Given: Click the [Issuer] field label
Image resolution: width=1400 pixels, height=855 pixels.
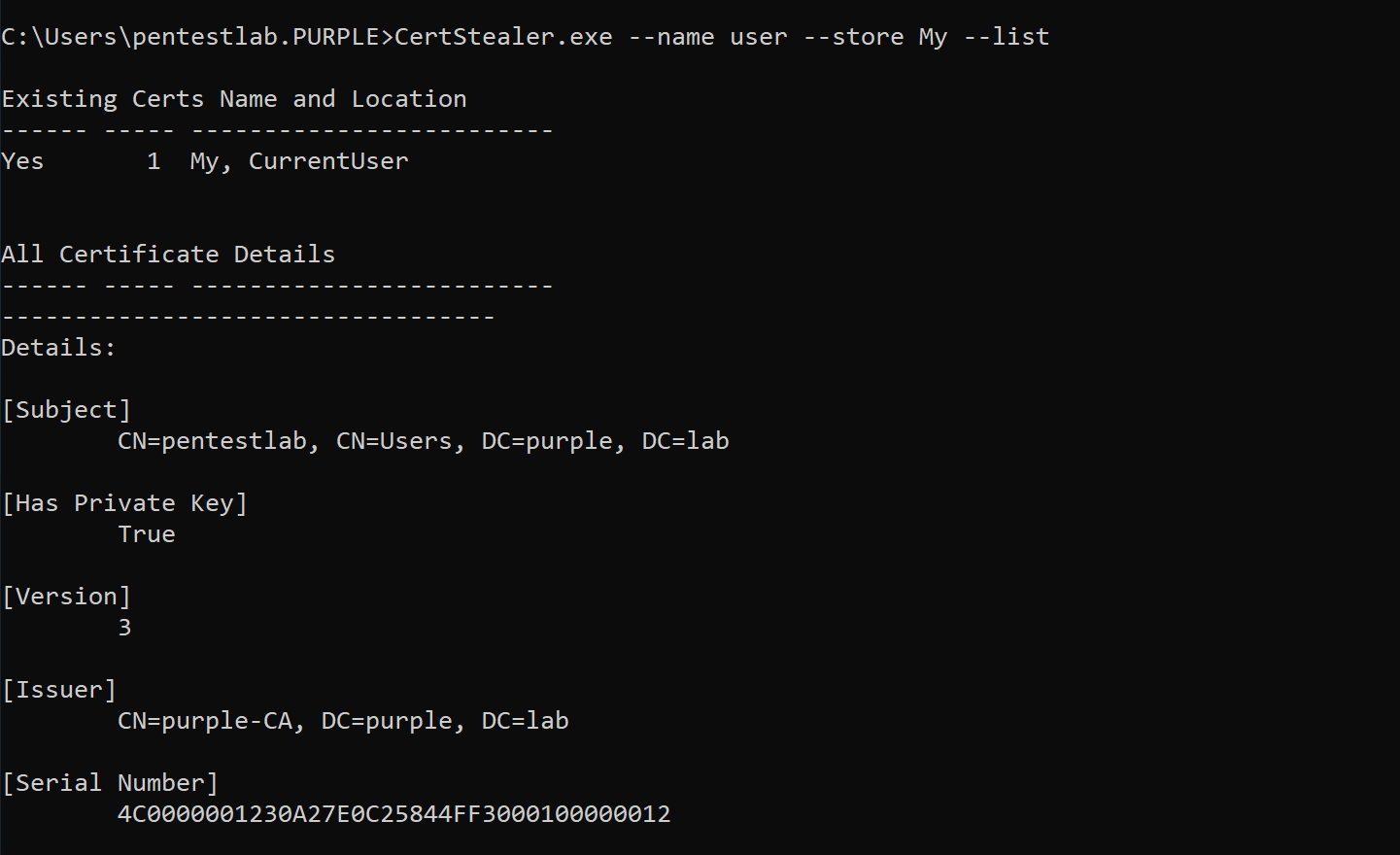Looking at the screenshot, I should pyautogui.click(x=59, y=690).
